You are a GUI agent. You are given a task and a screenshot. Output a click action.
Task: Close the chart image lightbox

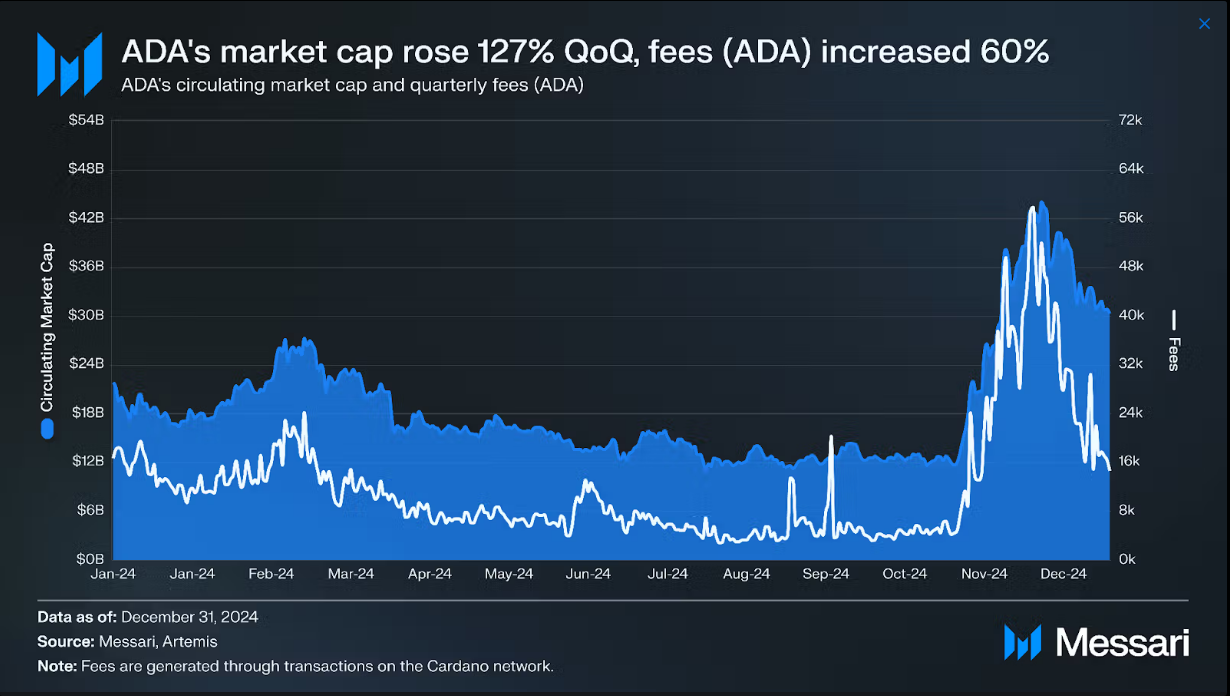tap(1204, 24)
